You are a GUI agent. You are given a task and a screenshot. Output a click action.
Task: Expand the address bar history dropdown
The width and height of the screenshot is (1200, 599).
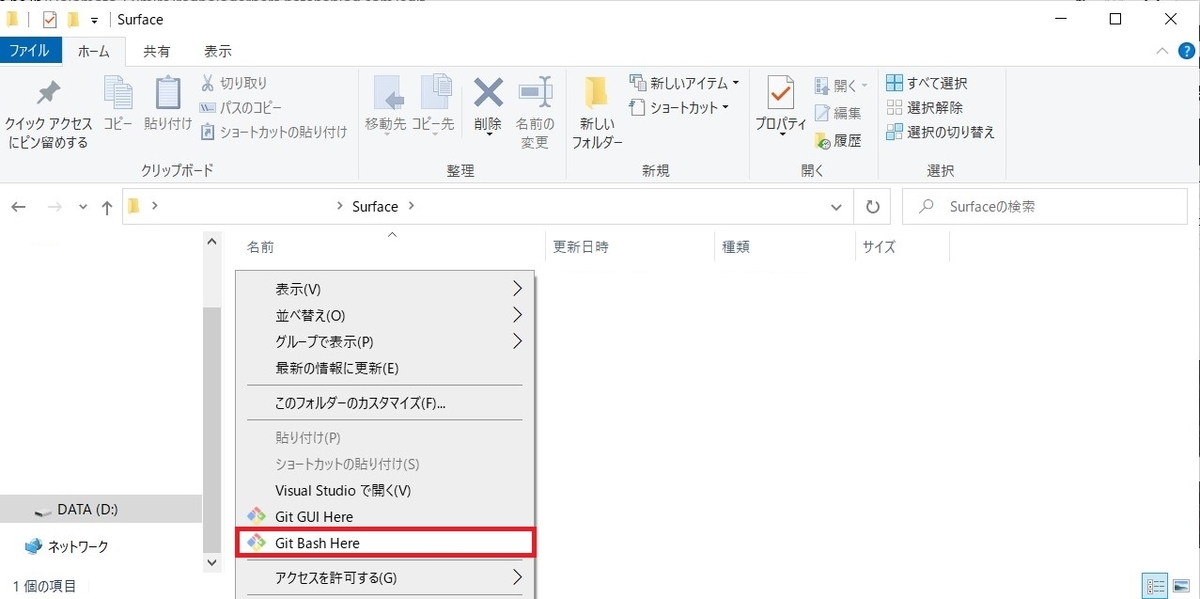point(837,206)
